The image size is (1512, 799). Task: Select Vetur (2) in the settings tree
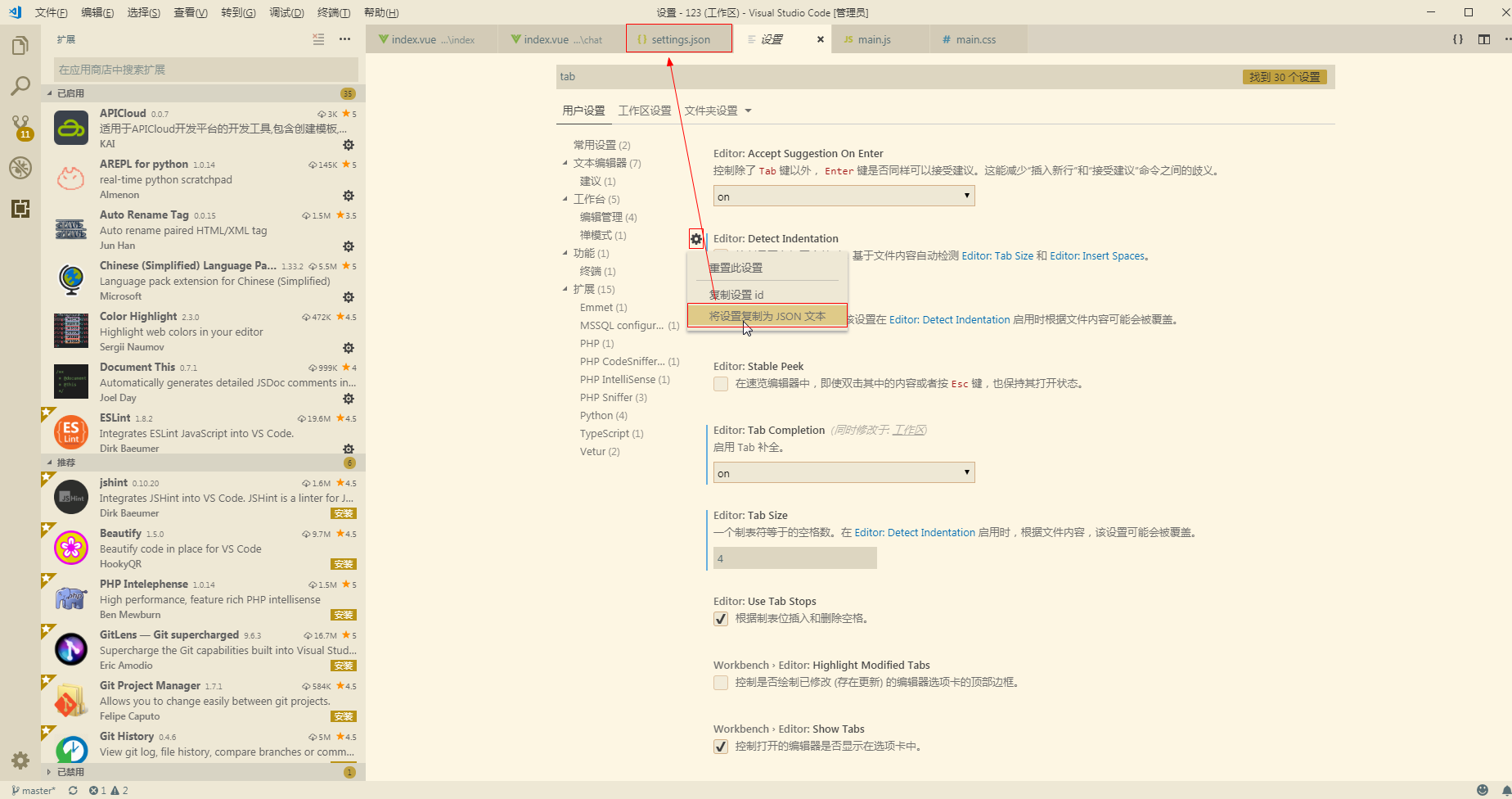coord(600,452)
